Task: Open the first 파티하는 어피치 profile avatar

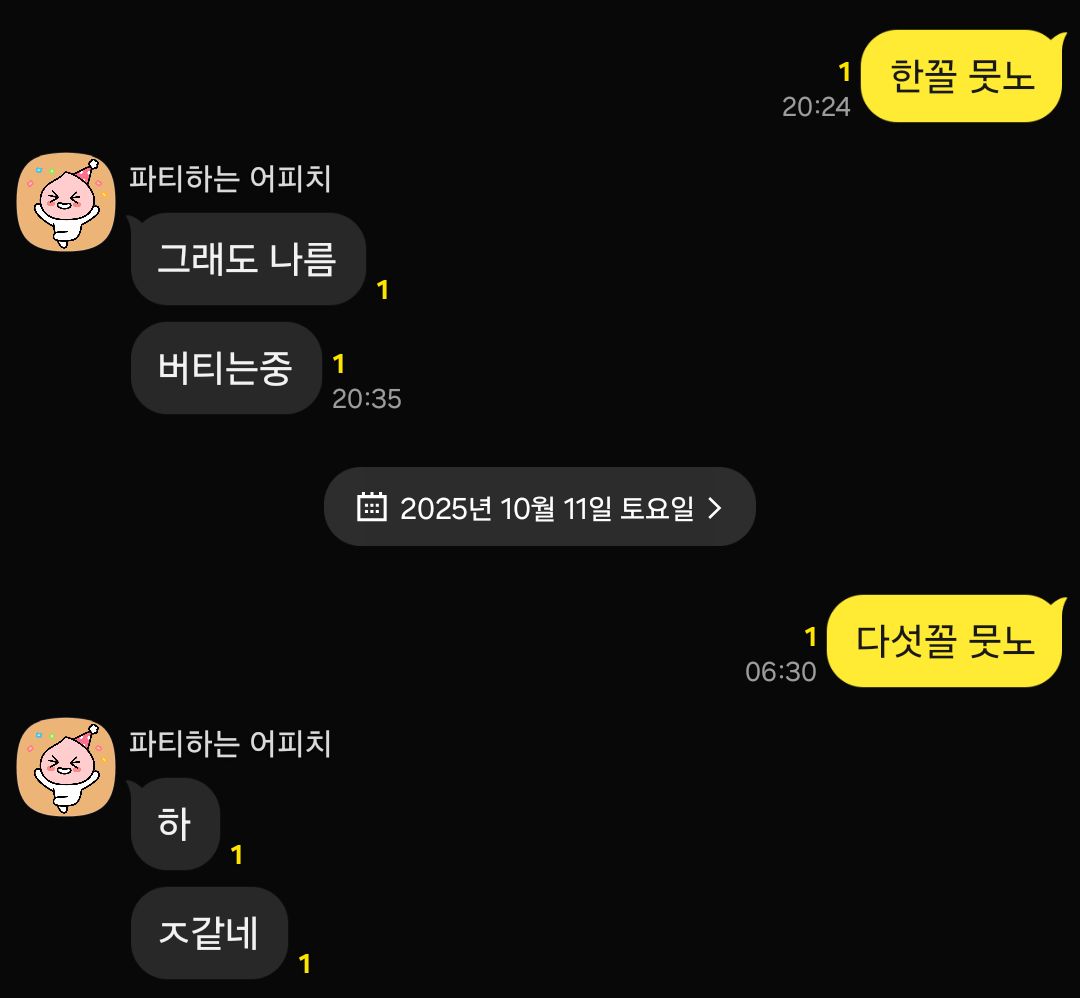Action: [66, 202]
